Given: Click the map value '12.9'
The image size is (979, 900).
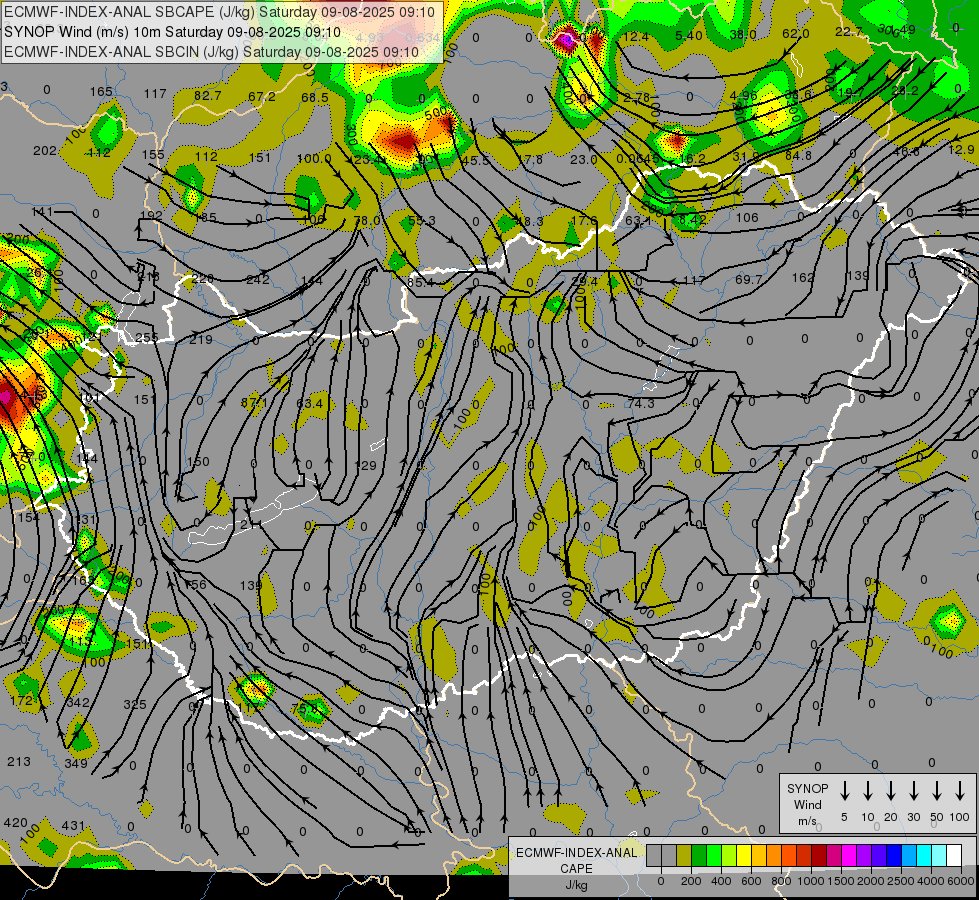Looking at the screenshot, I should pyautogui.click(x=961, y=149).
